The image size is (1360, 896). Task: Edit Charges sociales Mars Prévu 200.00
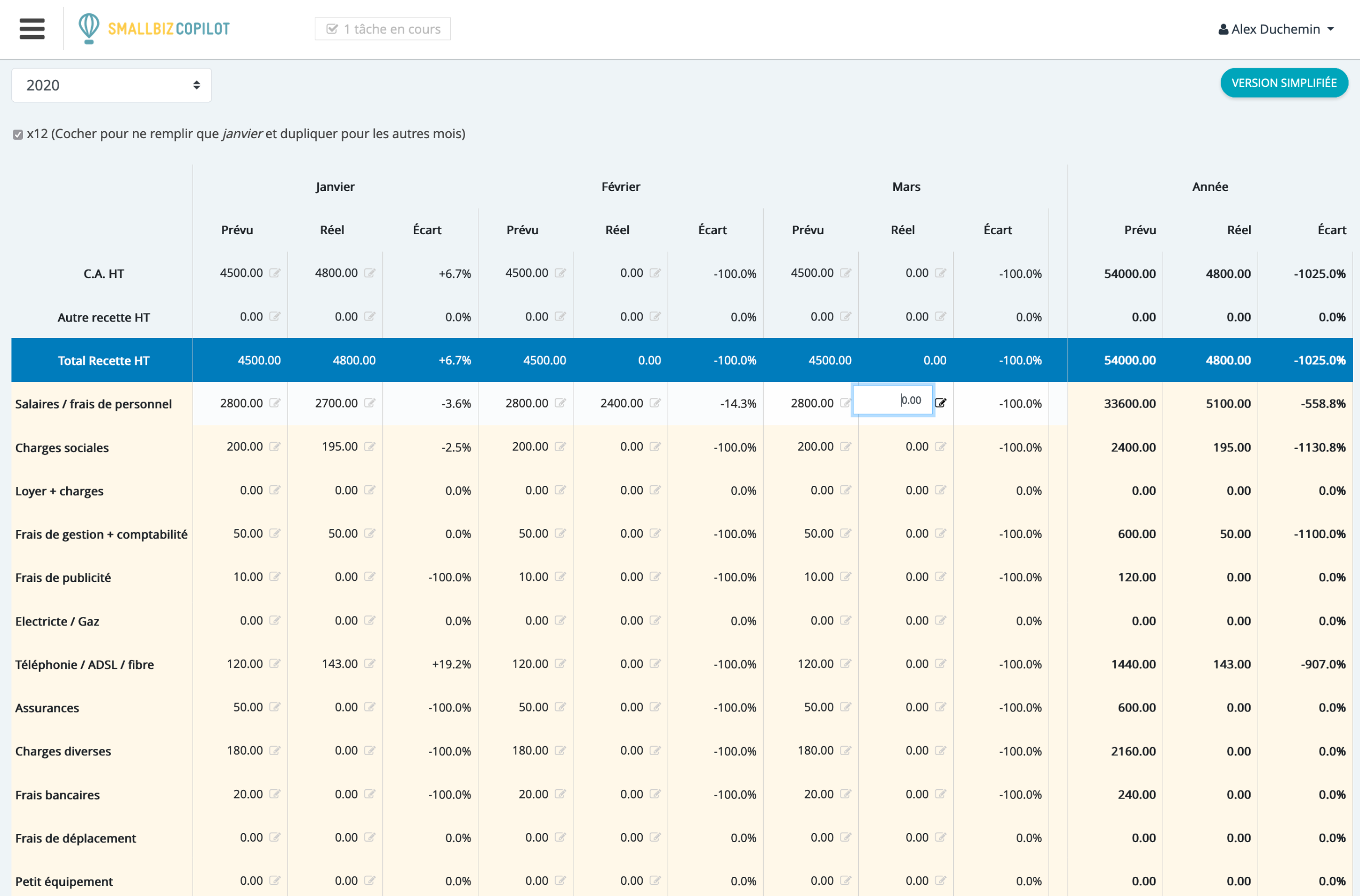pyautogui.click(x=846, y=447)
